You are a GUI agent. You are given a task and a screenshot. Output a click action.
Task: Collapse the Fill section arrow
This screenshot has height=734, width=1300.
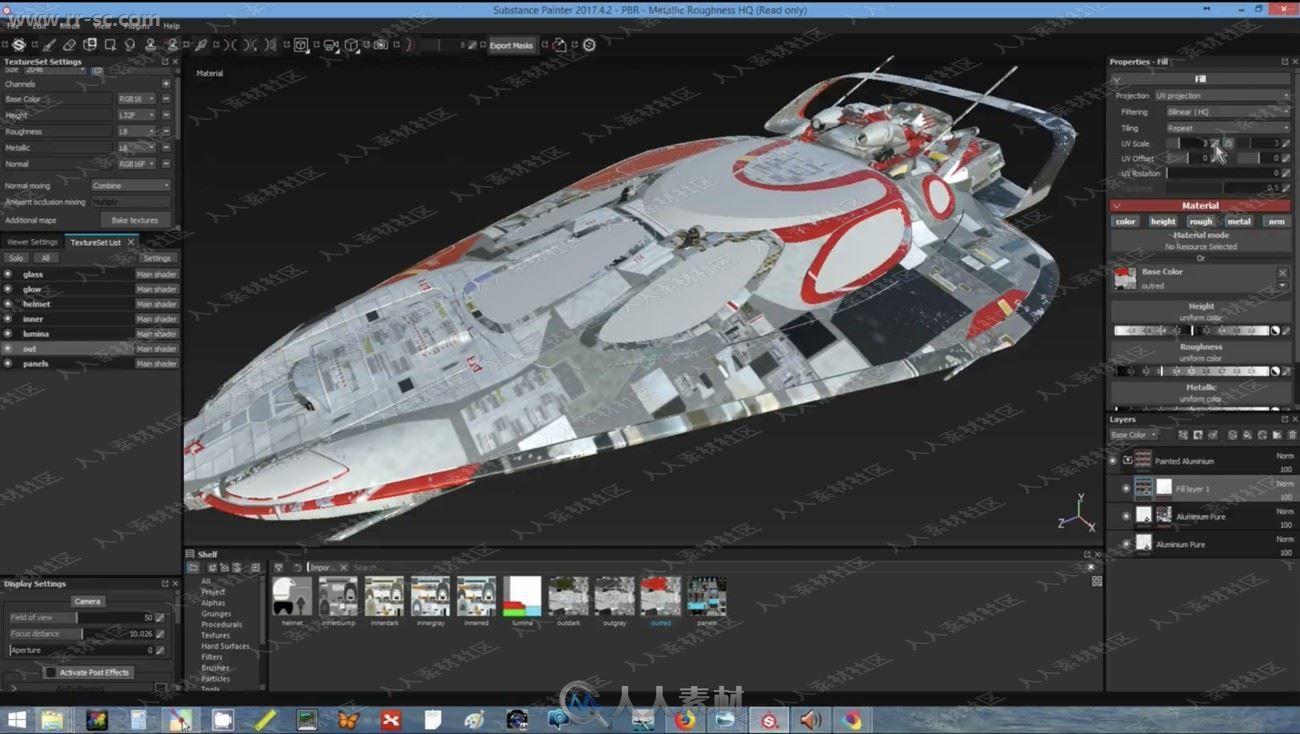[1117, 79]
